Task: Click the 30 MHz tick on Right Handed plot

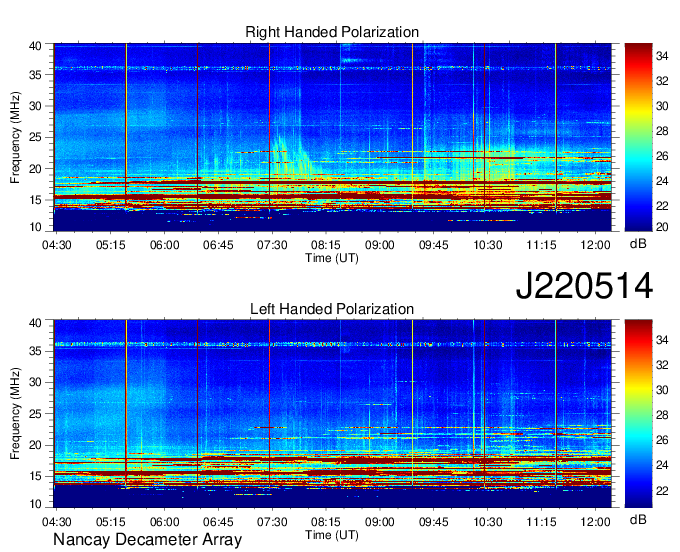Action: [x=35, y=106]
